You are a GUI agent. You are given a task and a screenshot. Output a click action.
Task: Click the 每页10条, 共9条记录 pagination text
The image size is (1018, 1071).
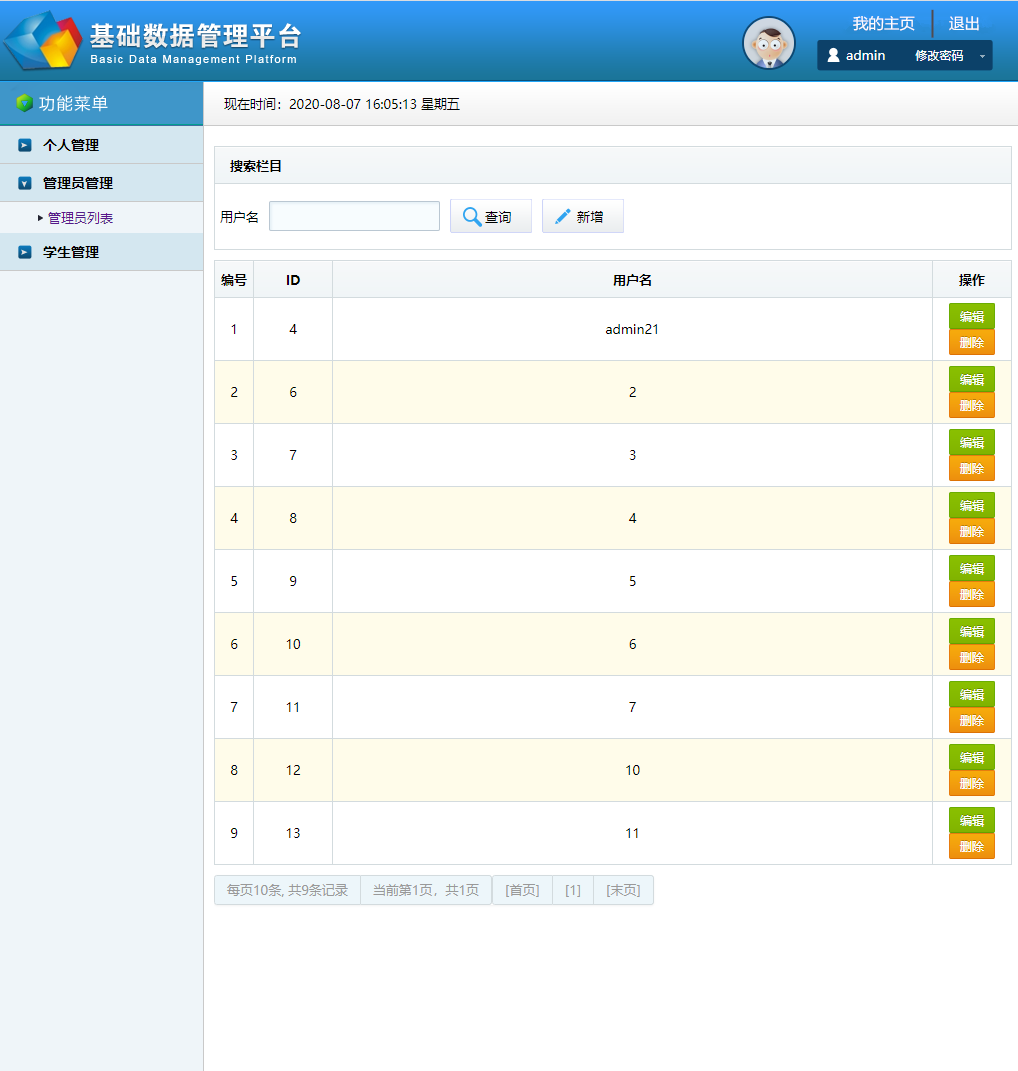pos(287,890)
